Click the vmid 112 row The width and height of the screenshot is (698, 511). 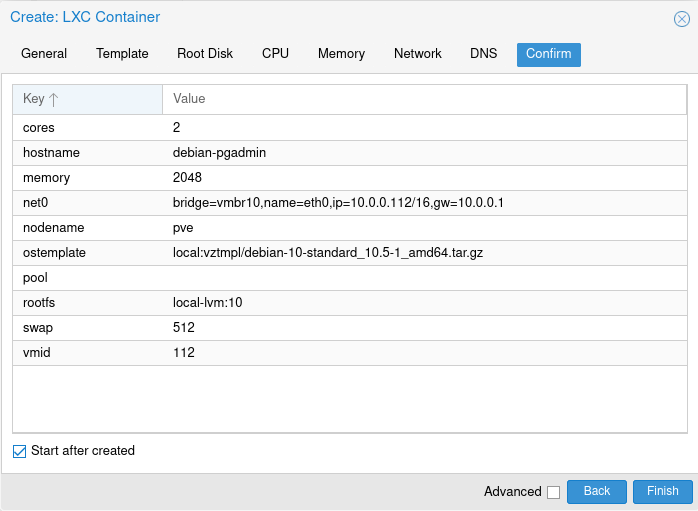coord(350,353)
